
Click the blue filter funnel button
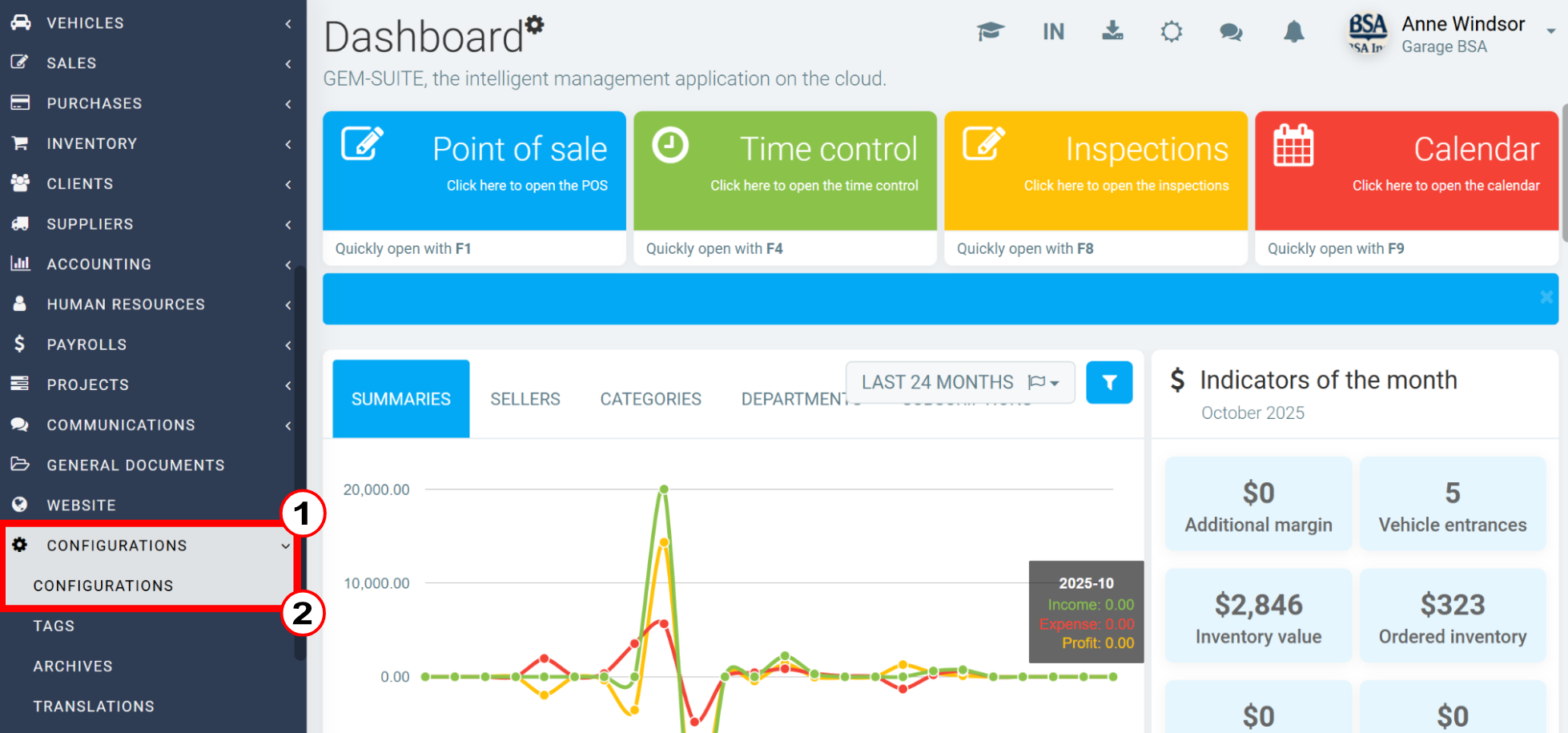tap(1109, 383)
